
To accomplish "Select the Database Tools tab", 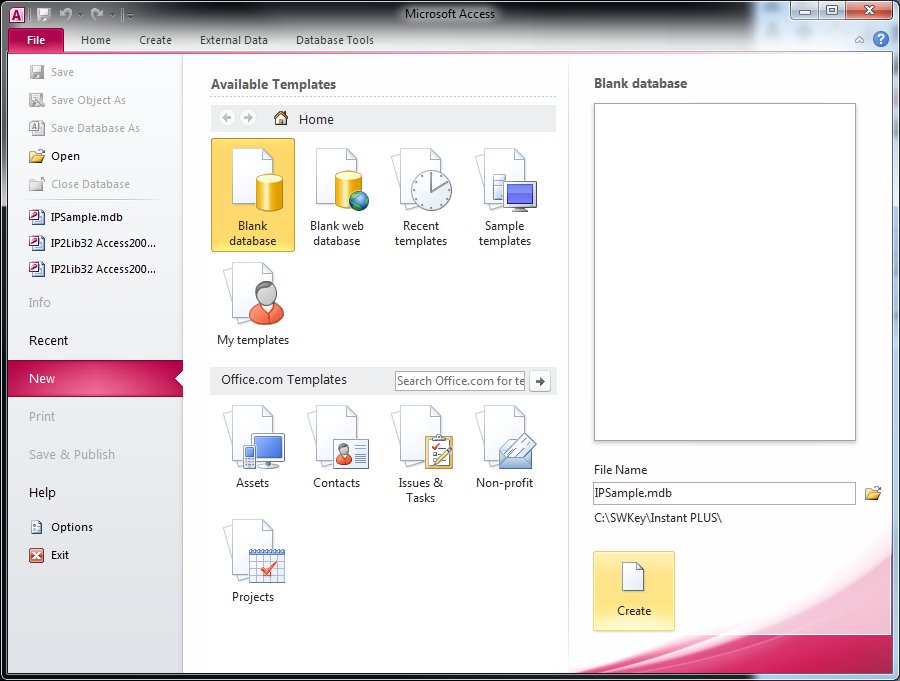I will pyautogui.click(x=335, y=40).
